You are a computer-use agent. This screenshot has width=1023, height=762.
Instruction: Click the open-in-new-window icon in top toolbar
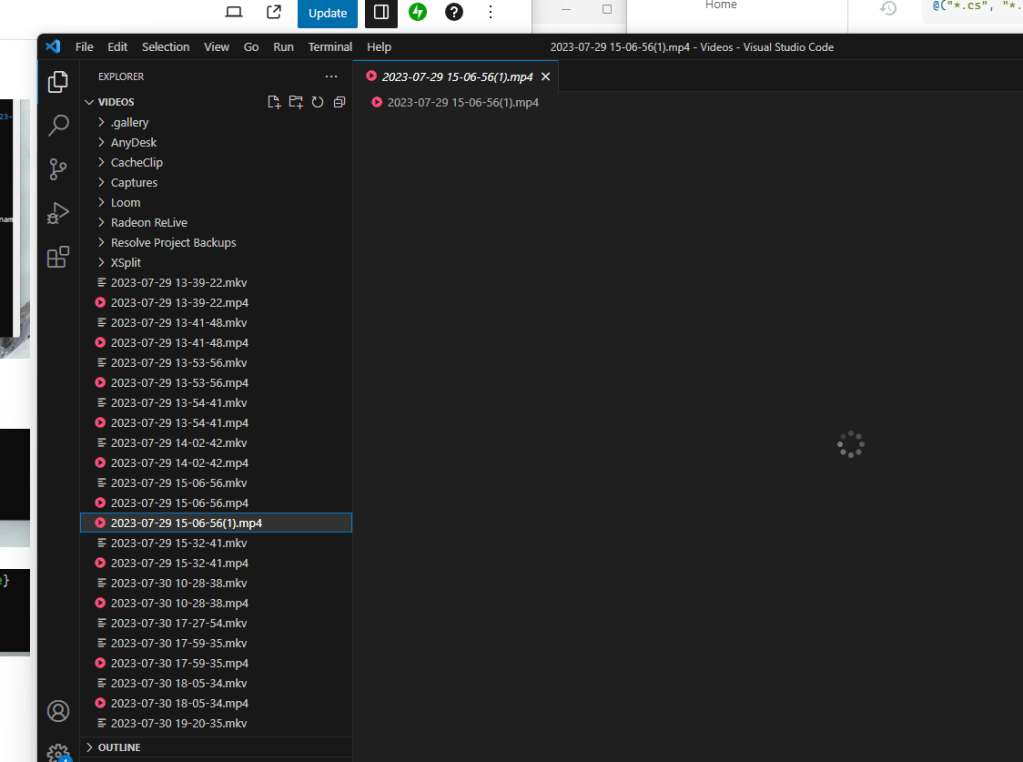click(x=274, y=12)
